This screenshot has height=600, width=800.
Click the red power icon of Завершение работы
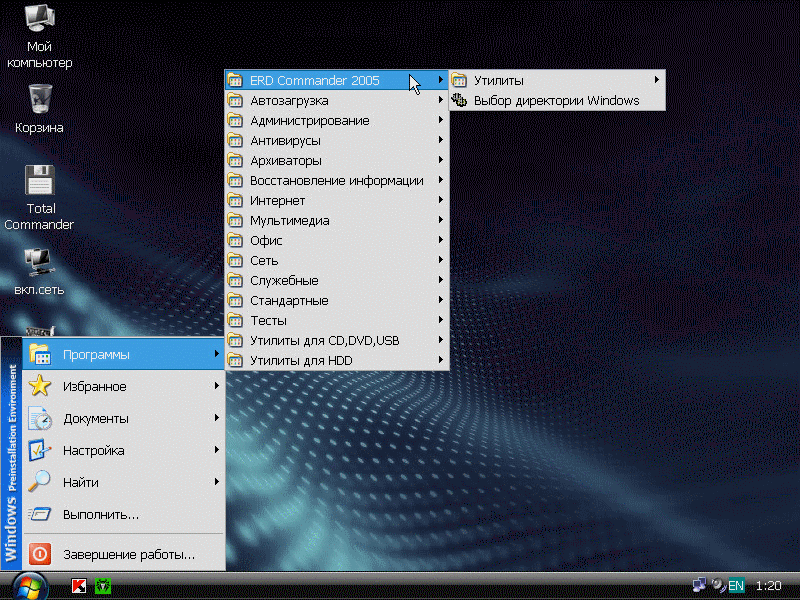(40, 554)
